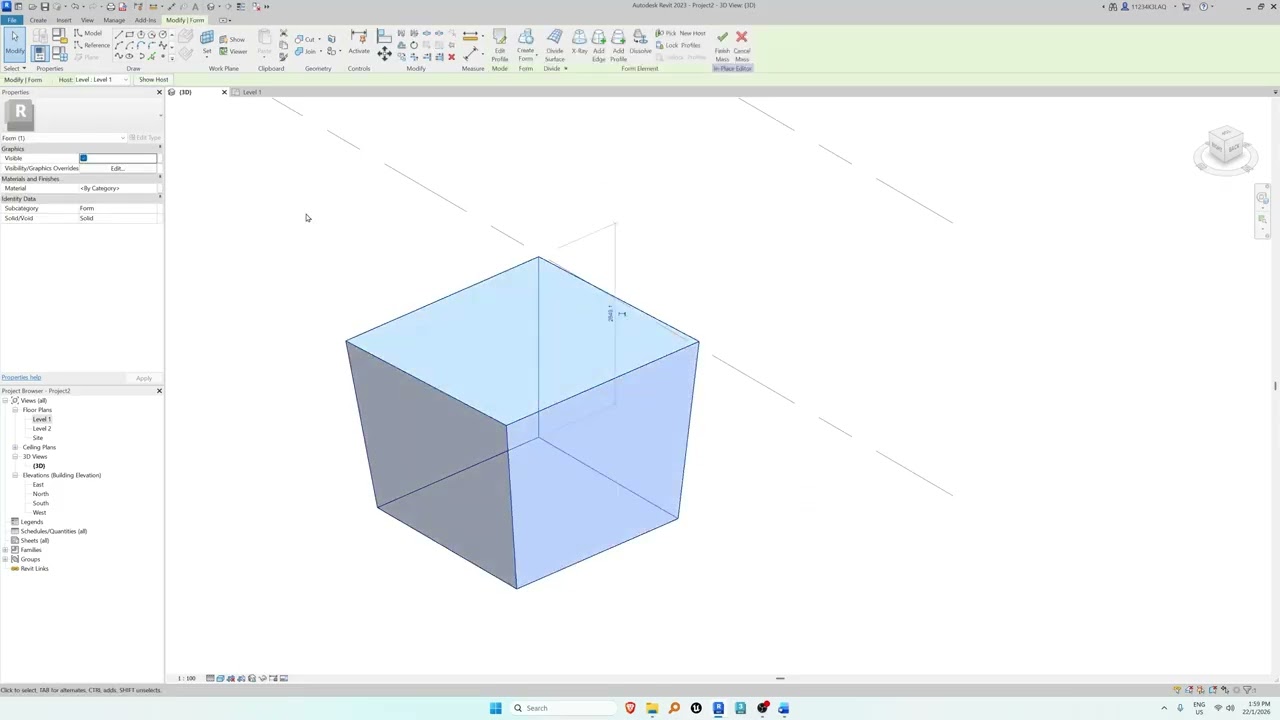
Task: Expand the Families node
Action: coord(5,550)
